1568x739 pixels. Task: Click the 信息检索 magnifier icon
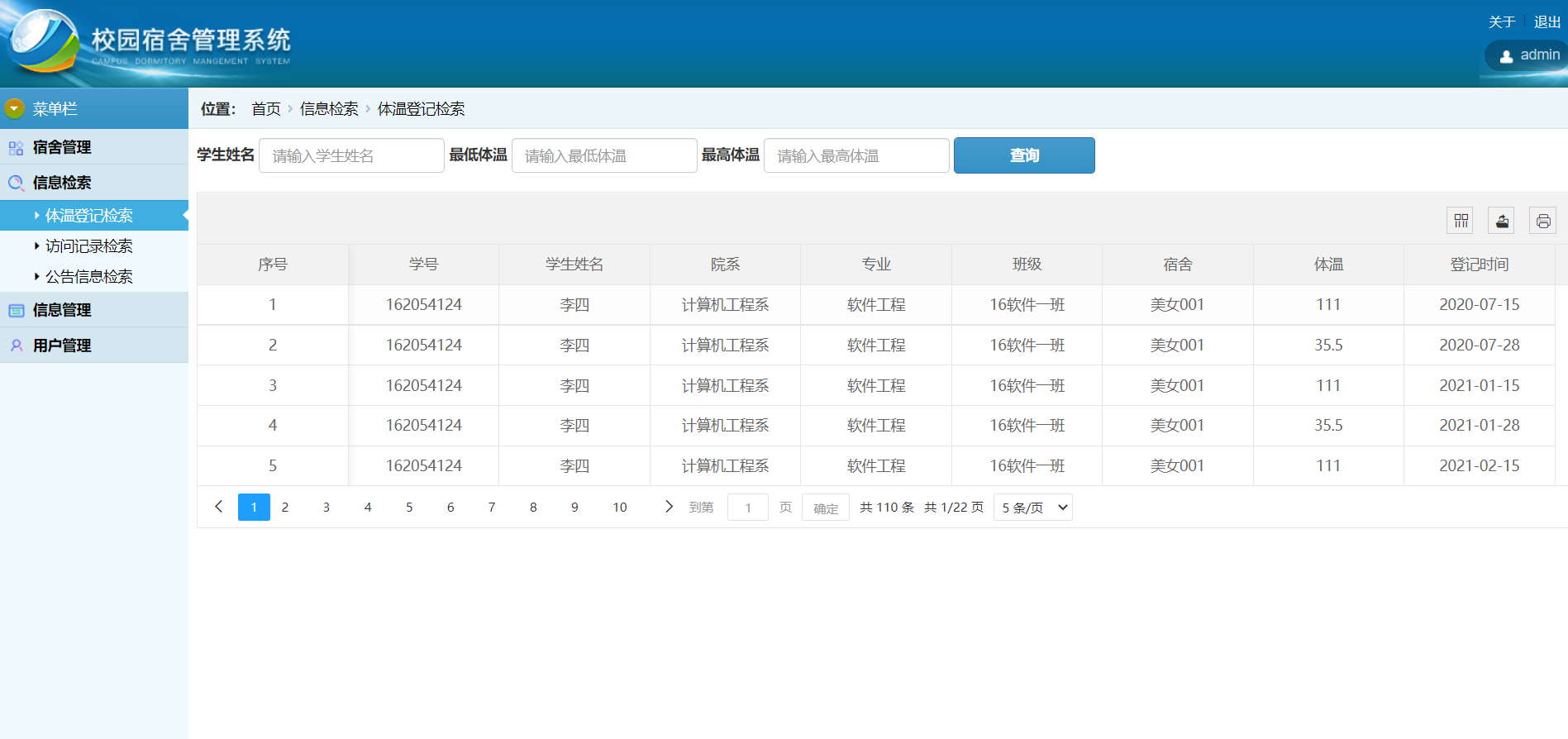16,183
